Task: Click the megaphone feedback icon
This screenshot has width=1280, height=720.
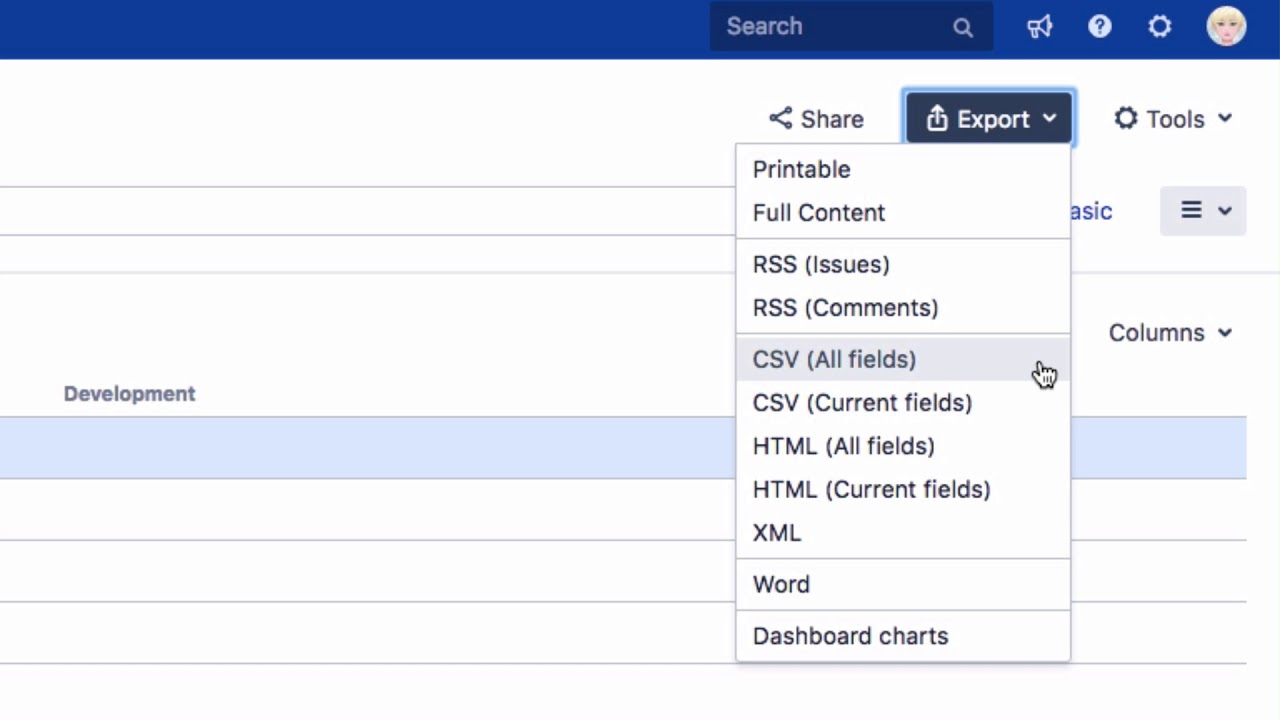Action: coord(1040,27)
